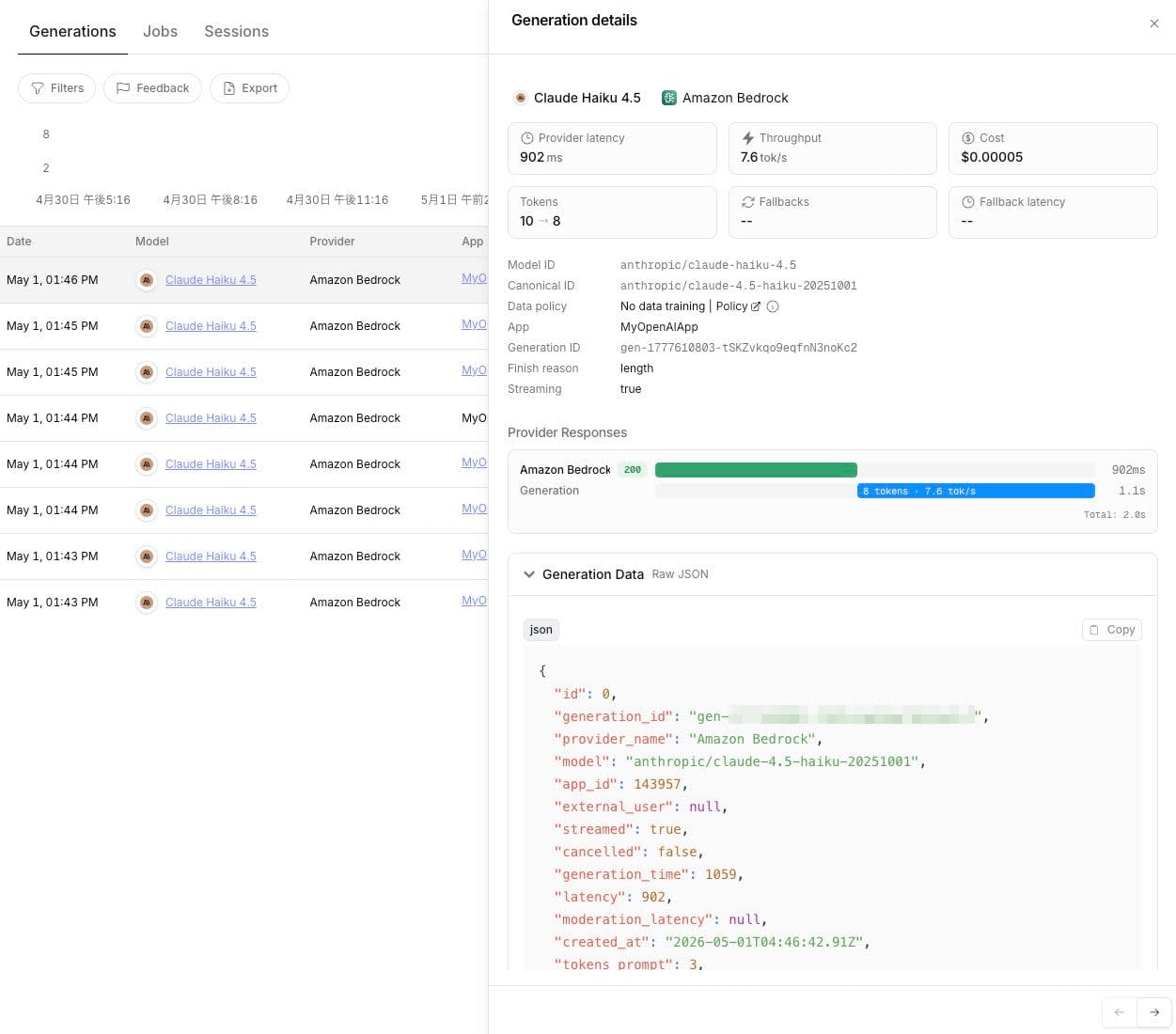Screen dimensions: 1176x1034
Task: Click the $0.00005 cost value
Action: click(x=992, y=158)
